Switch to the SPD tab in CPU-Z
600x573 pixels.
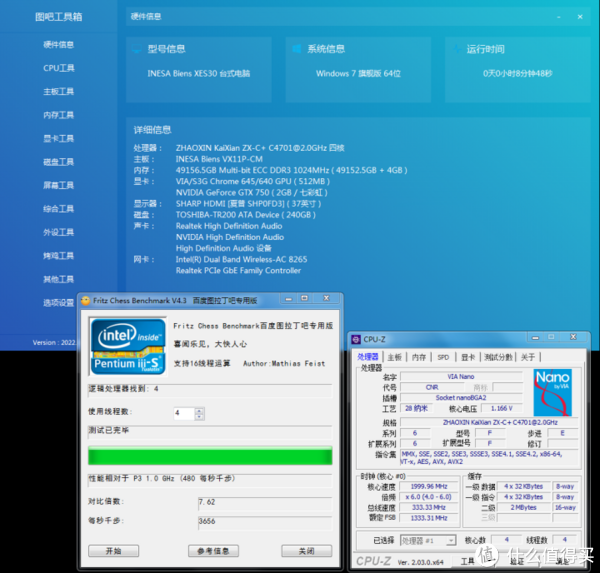pyautogui.click(x=442, y=357)
